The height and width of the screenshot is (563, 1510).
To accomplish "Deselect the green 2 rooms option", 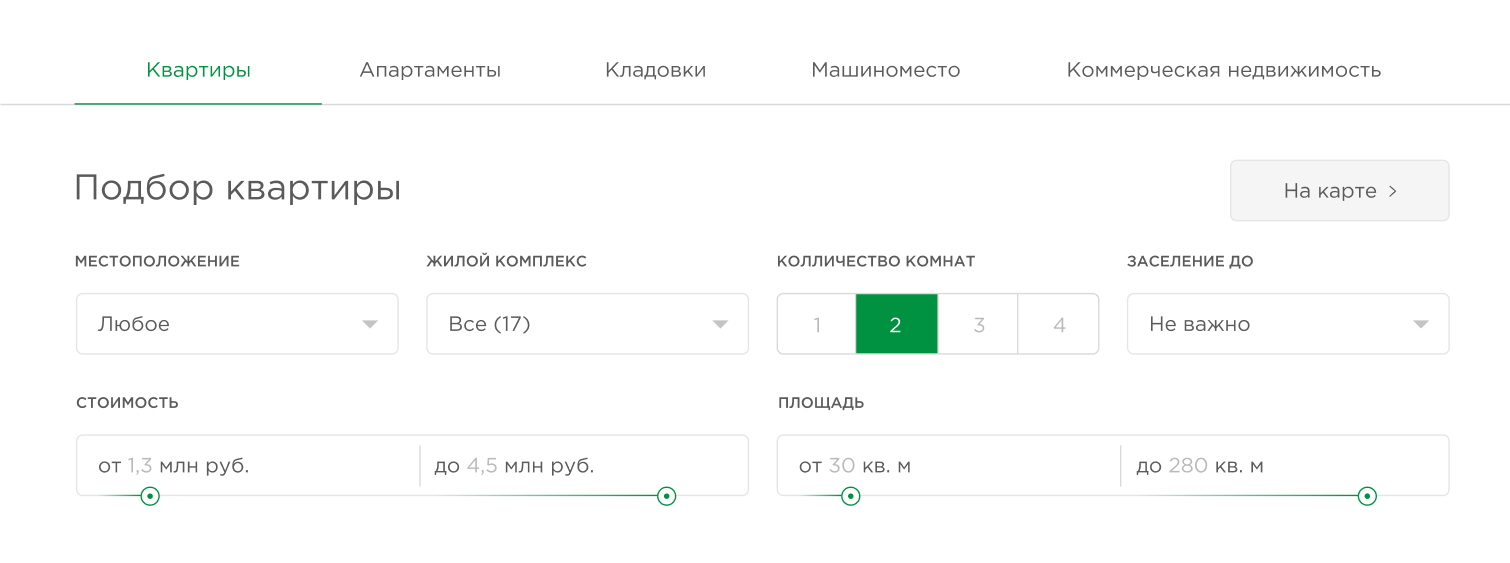I will [897, 324].
